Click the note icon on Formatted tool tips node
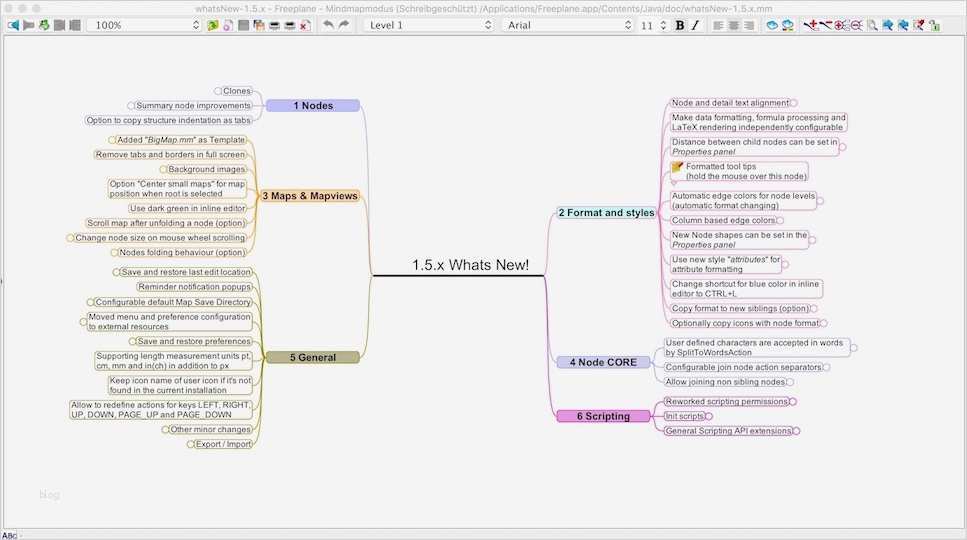 pyautogui.click(x=677, y=166)
